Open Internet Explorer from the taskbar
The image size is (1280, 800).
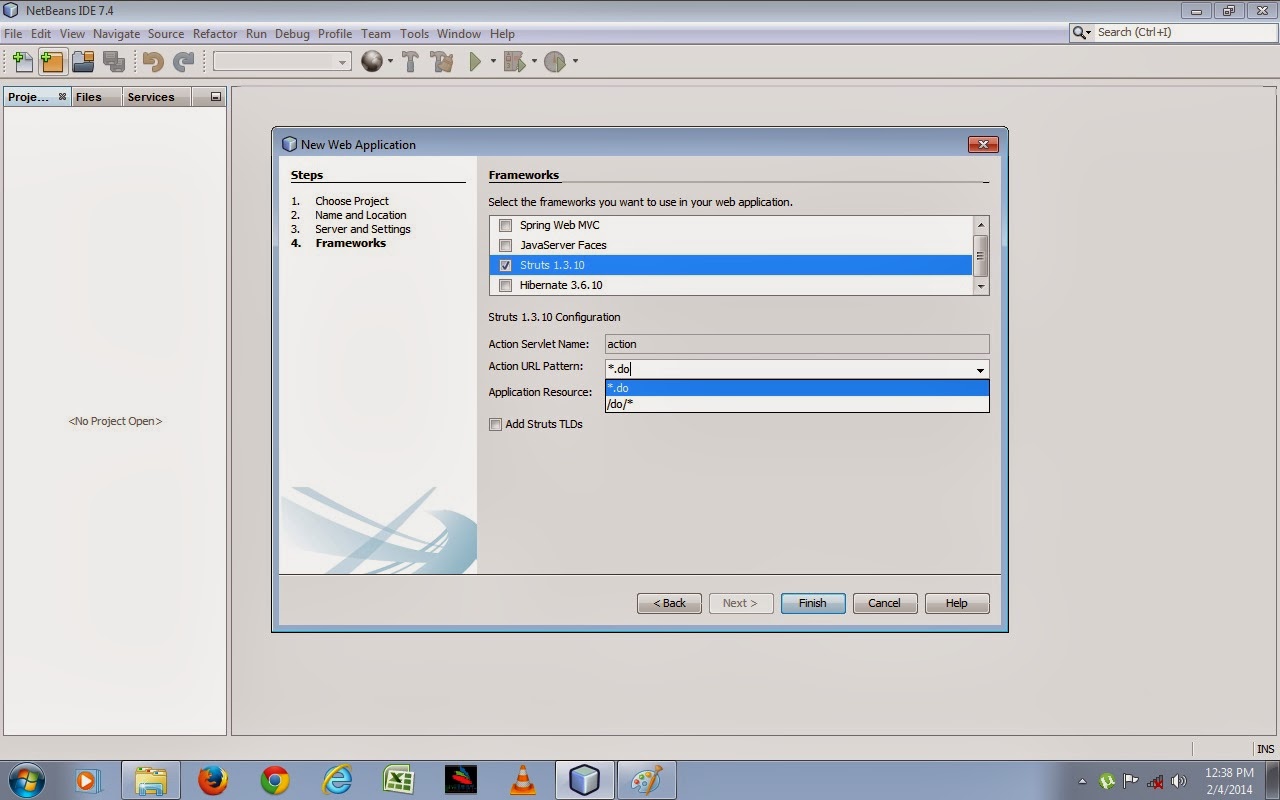[337, 780]
